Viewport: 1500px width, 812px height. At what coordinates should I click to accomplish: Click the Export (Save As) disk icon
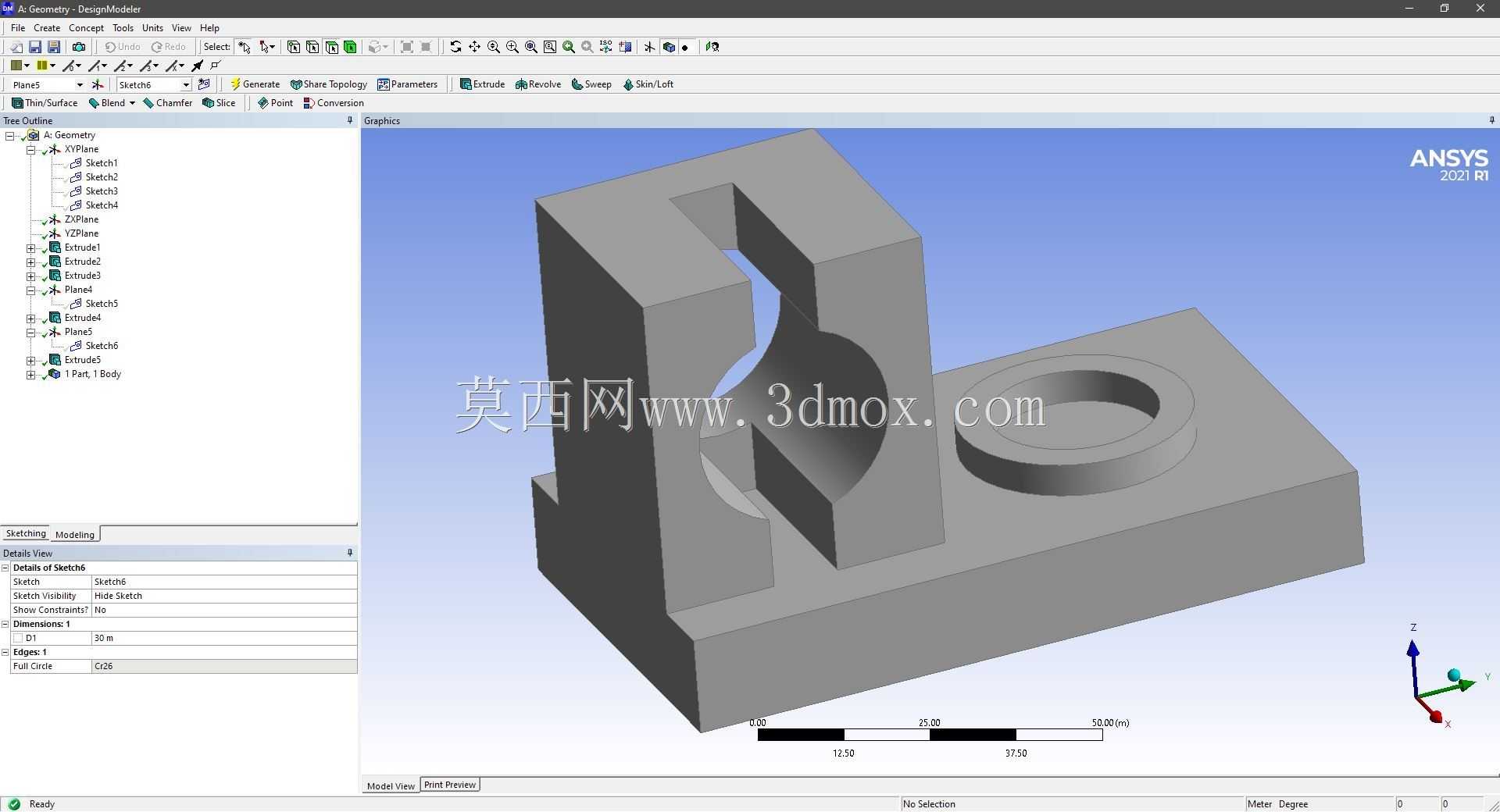pos(54,47)
